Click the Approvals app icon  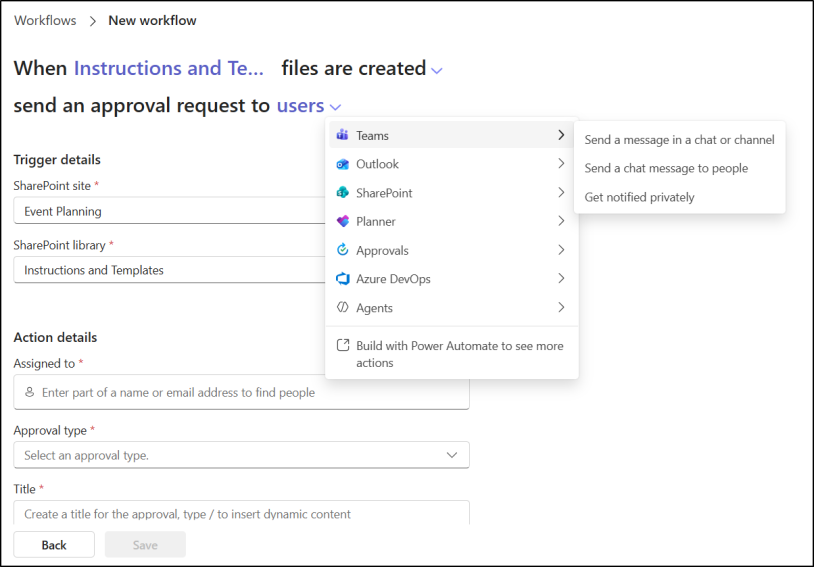click(343, 250)
